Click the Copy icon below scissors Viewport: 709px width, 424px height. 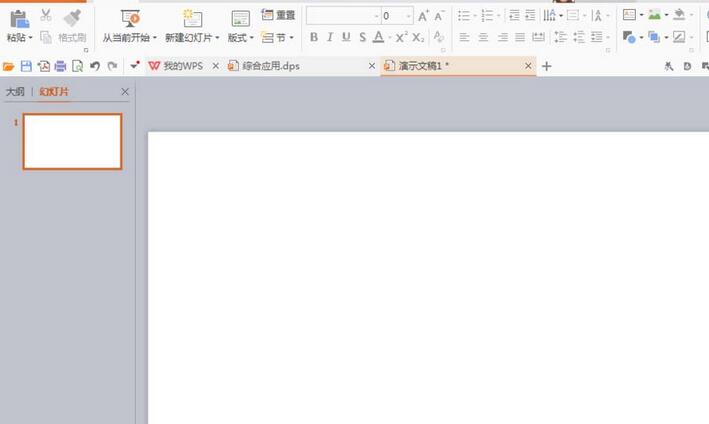tap(46, 37)
